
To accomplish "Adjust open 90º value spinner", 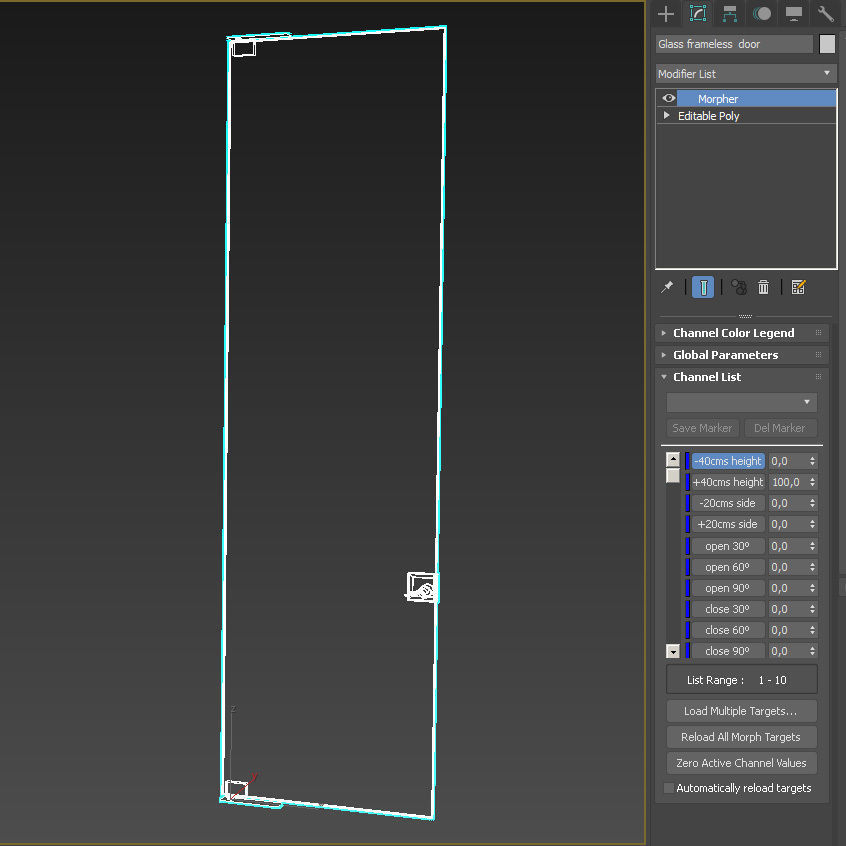I will (812, 588).
